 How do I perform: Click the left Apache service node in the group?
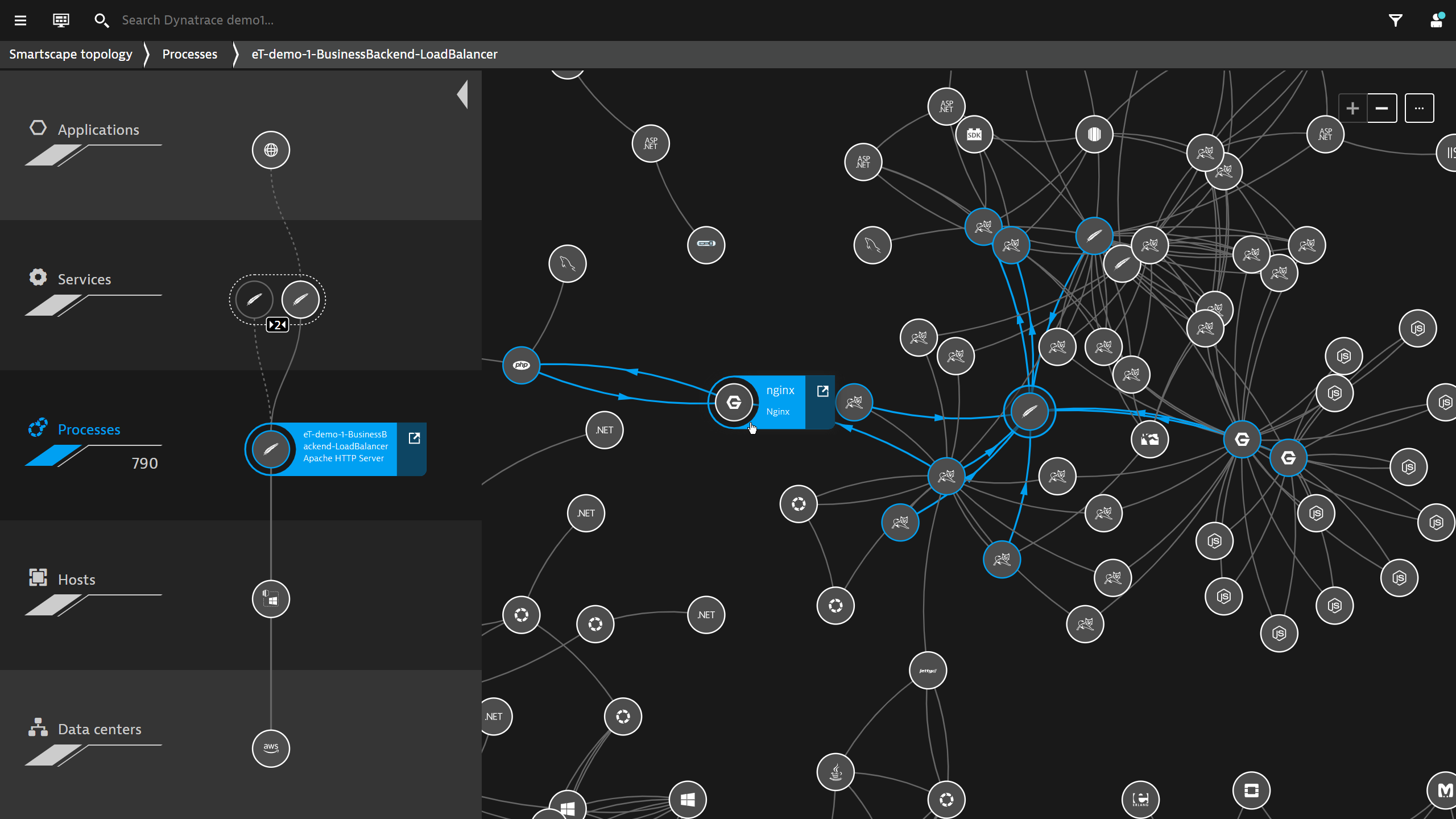(x=254, y=299)
